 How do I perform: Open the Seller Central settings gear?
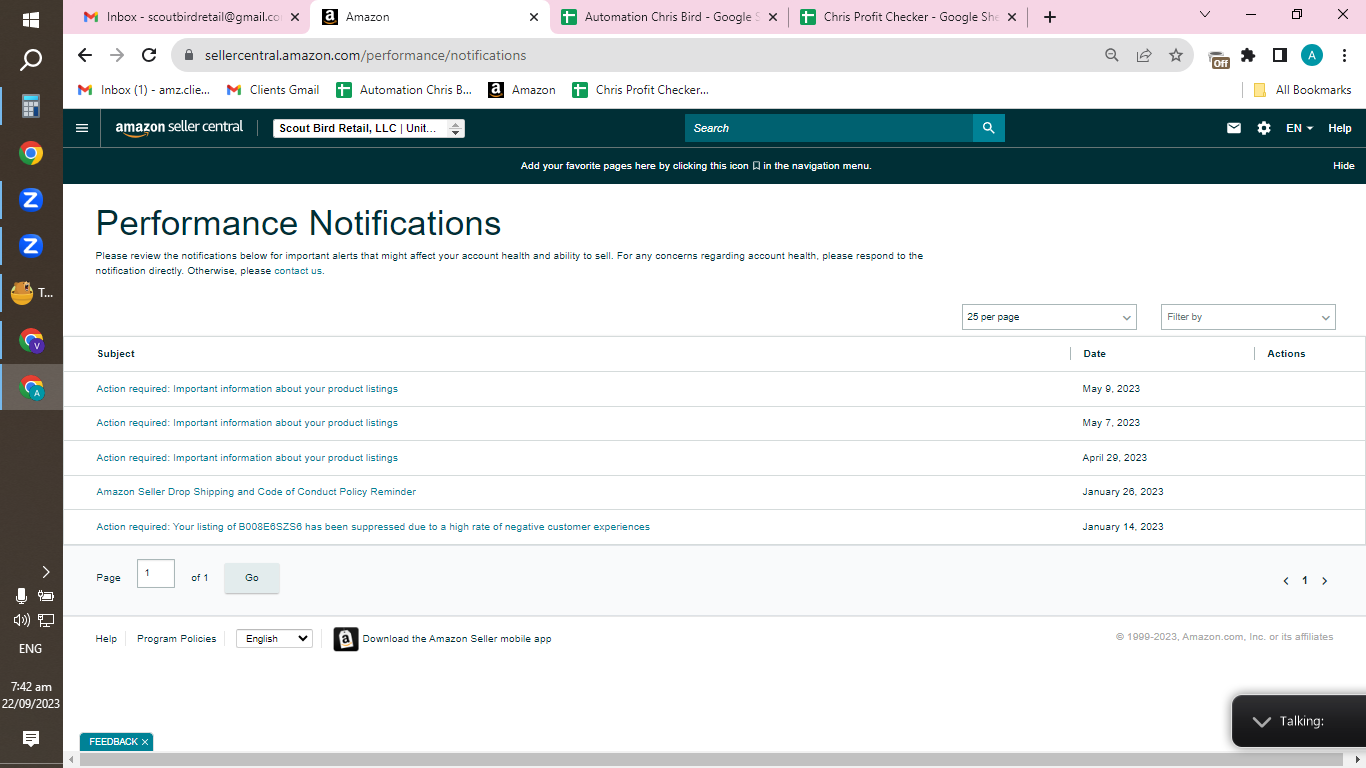click(x=1264, y=128)
